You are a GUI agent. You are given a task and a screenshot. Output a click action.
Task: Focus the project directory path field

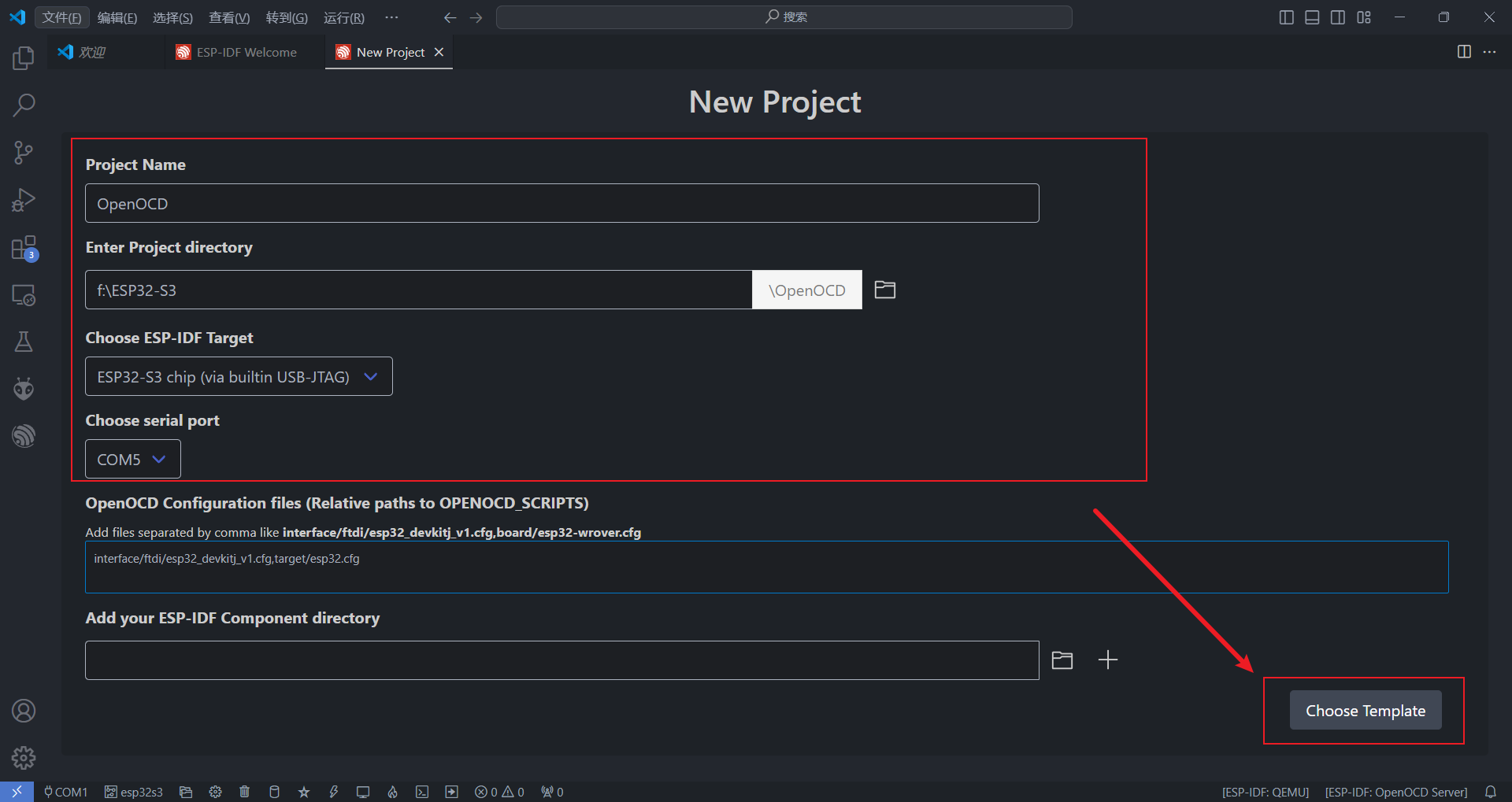click(419, 290)
